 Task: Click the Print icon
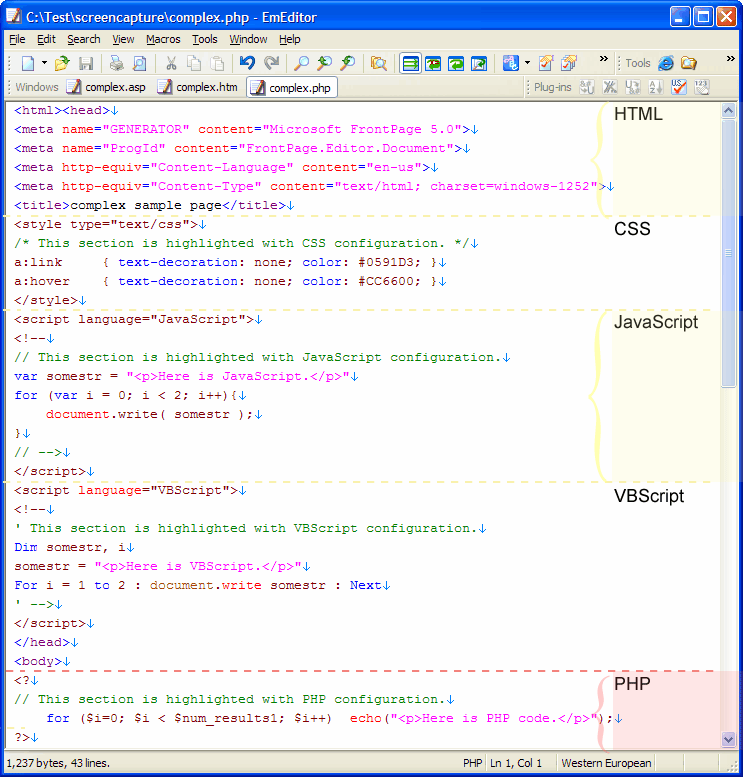(116, 63)
